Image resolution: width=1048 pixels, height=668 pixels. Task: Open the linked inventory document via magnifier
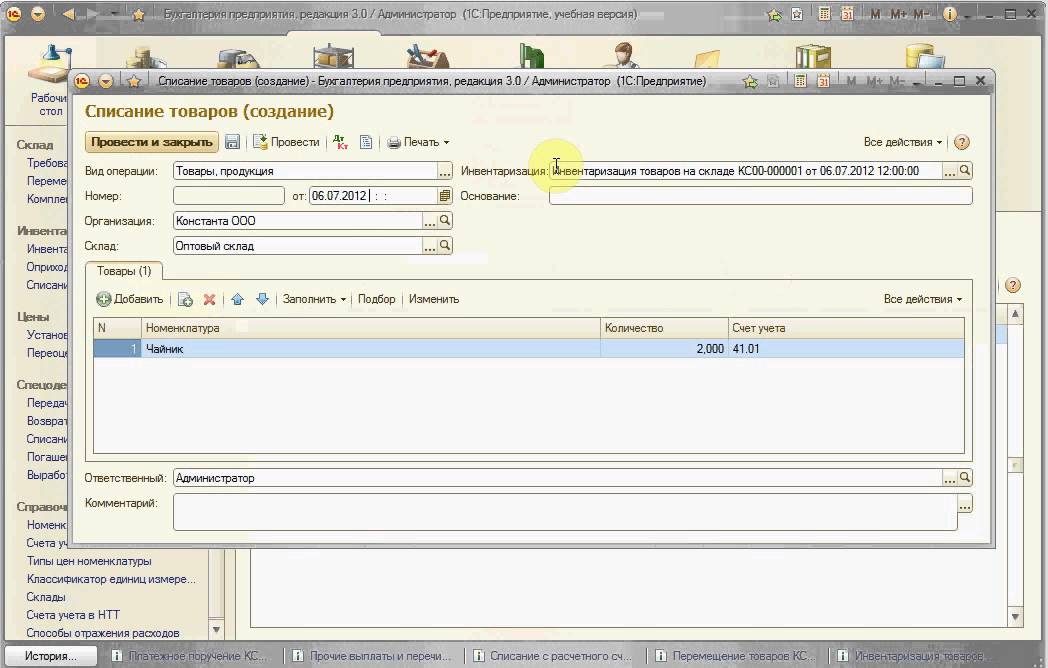(964, 171)
